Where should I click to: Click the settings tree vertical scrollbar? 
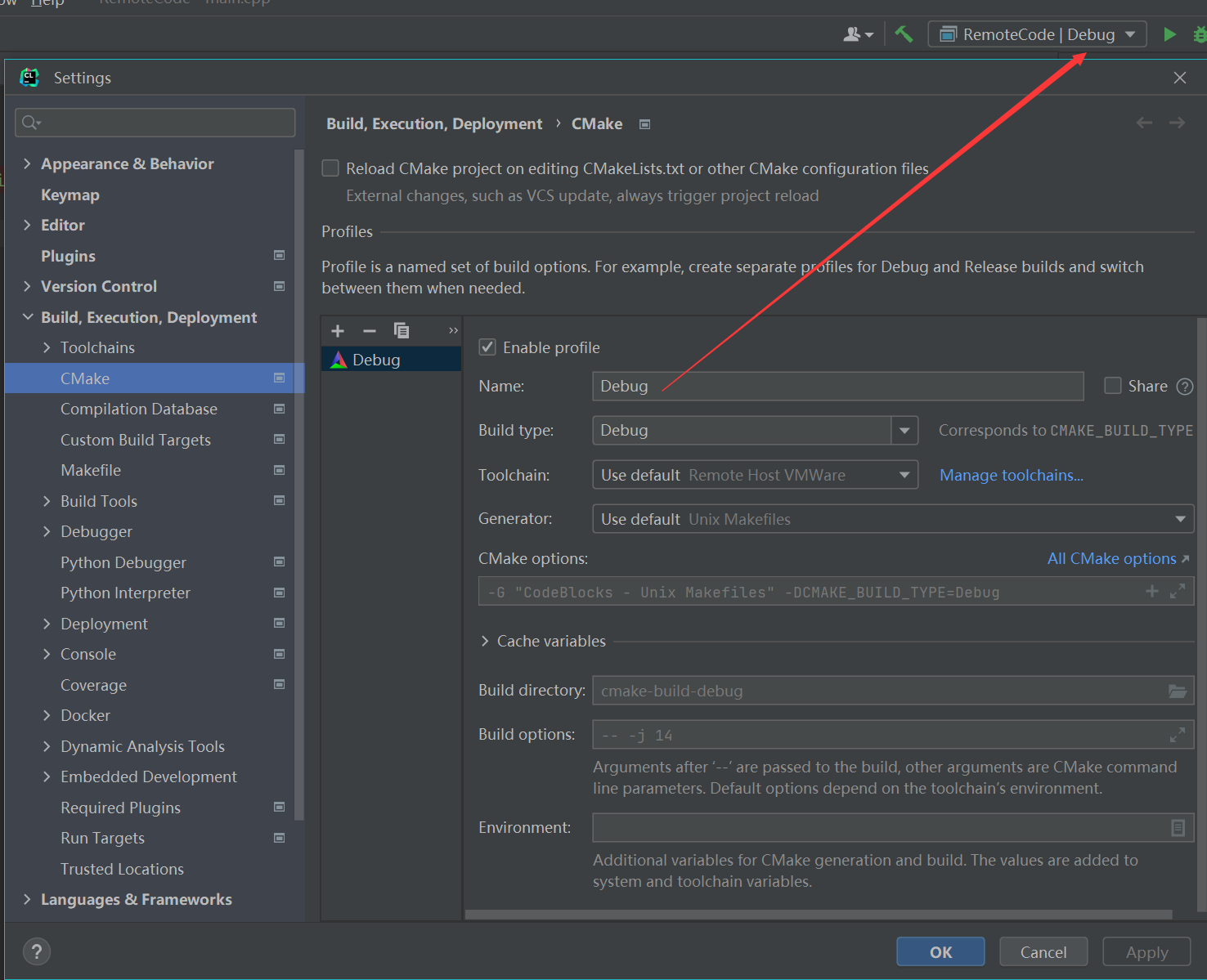[299, 484]
